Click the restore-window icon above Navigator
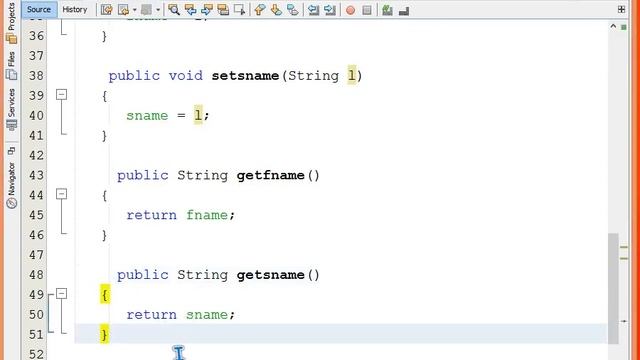 pos(11,151)
